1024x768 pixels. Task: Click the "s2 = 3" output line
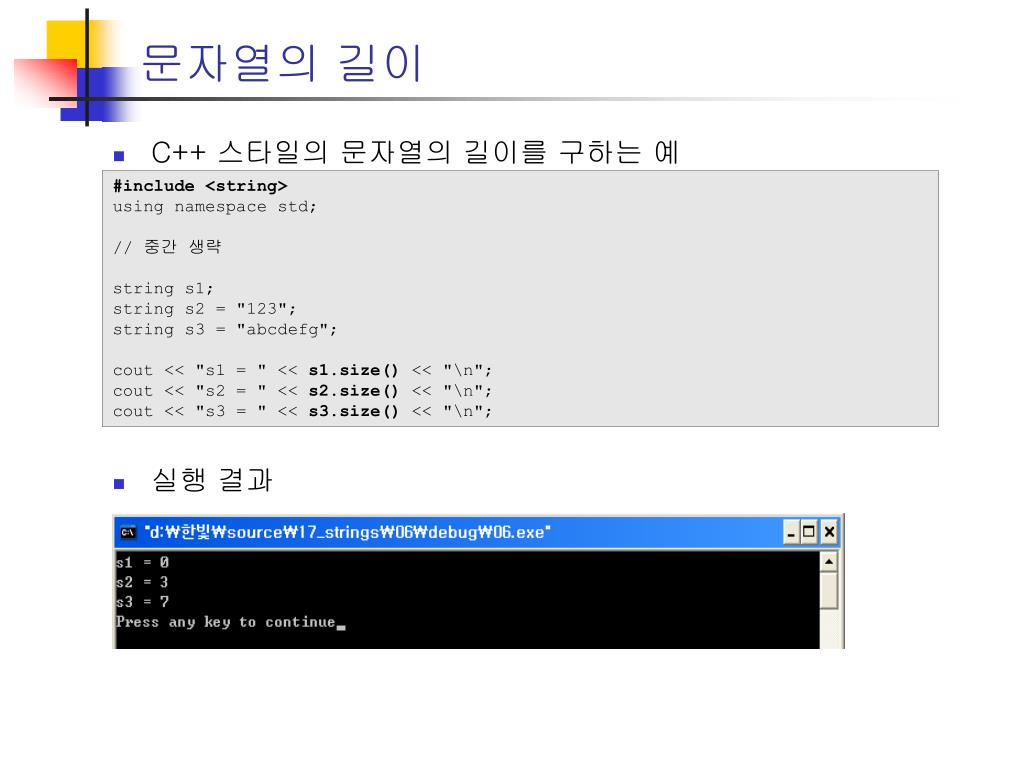click(142, 582)
